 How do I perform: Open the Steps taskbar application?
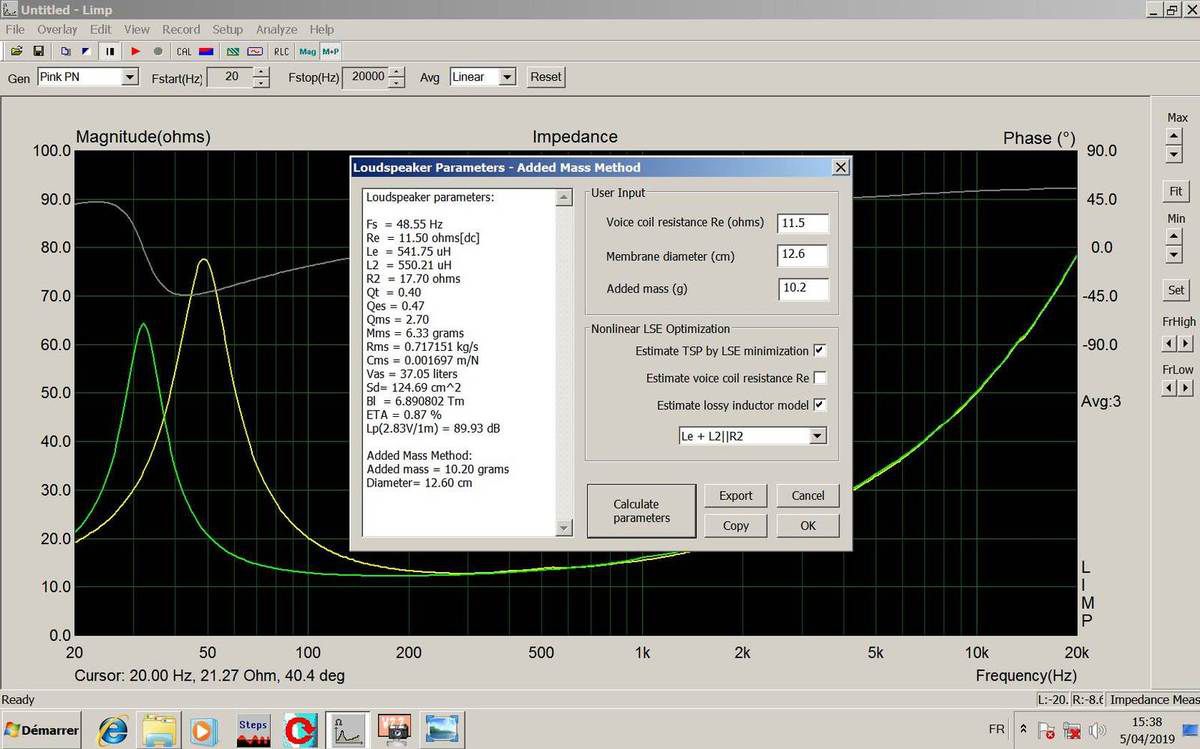pyautogui.click(x=253, y=731)
